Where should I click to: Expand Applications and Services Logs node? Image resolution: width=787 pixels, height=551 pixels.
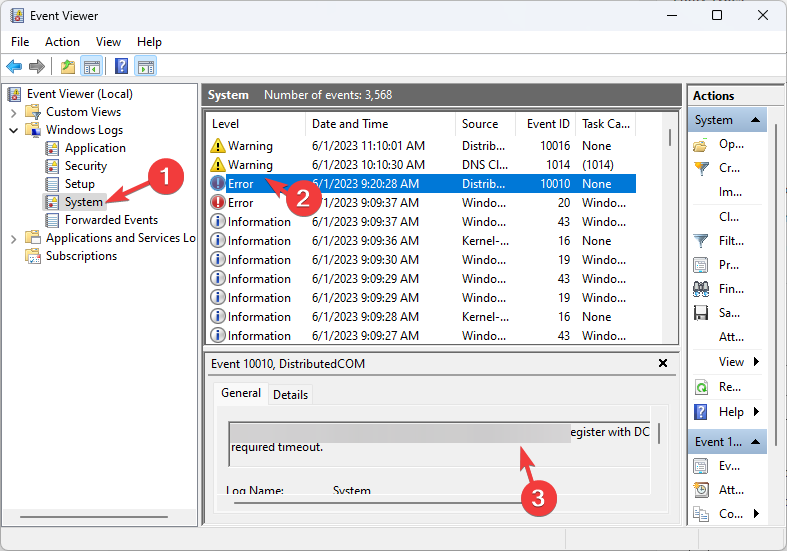pos(14,239)
